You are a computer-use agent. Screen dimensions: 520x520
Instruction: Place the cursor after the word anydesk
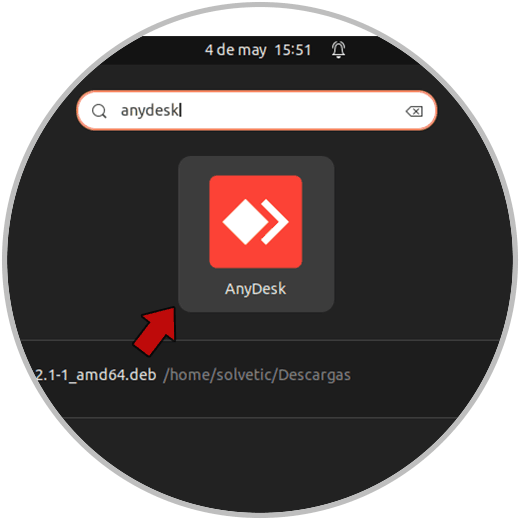pyautogui.click(x=180, y=110)
